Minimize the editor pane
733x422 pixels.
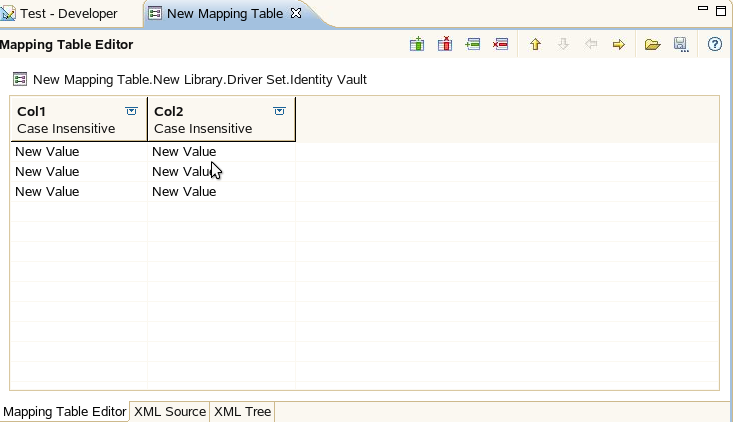click(703, 8)
